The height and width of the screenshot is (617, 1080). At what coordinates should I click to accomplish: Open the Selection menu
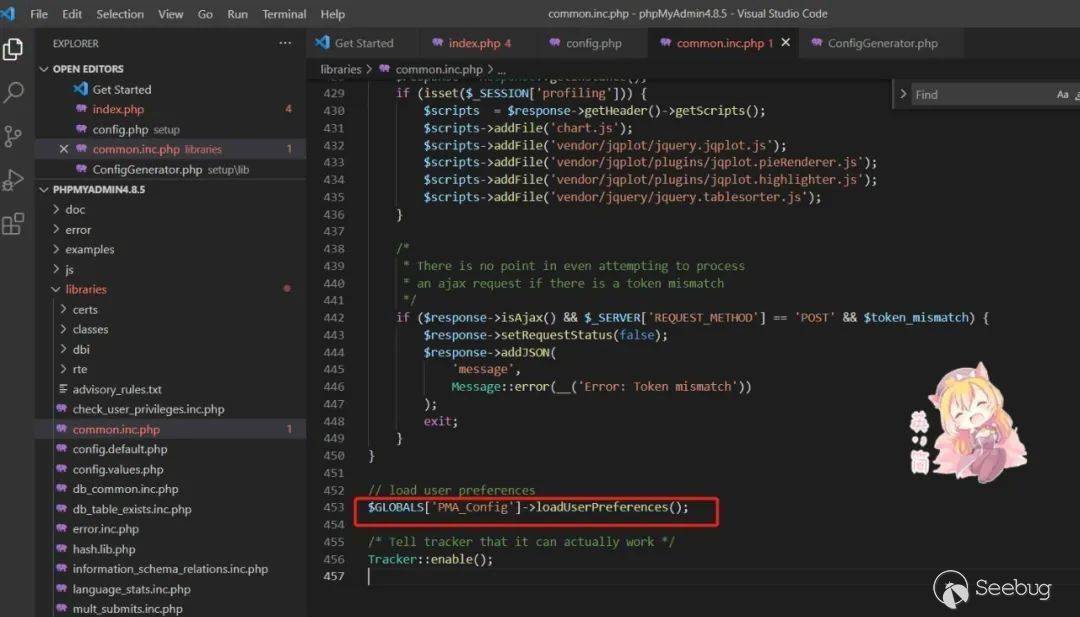pos(120,14)
